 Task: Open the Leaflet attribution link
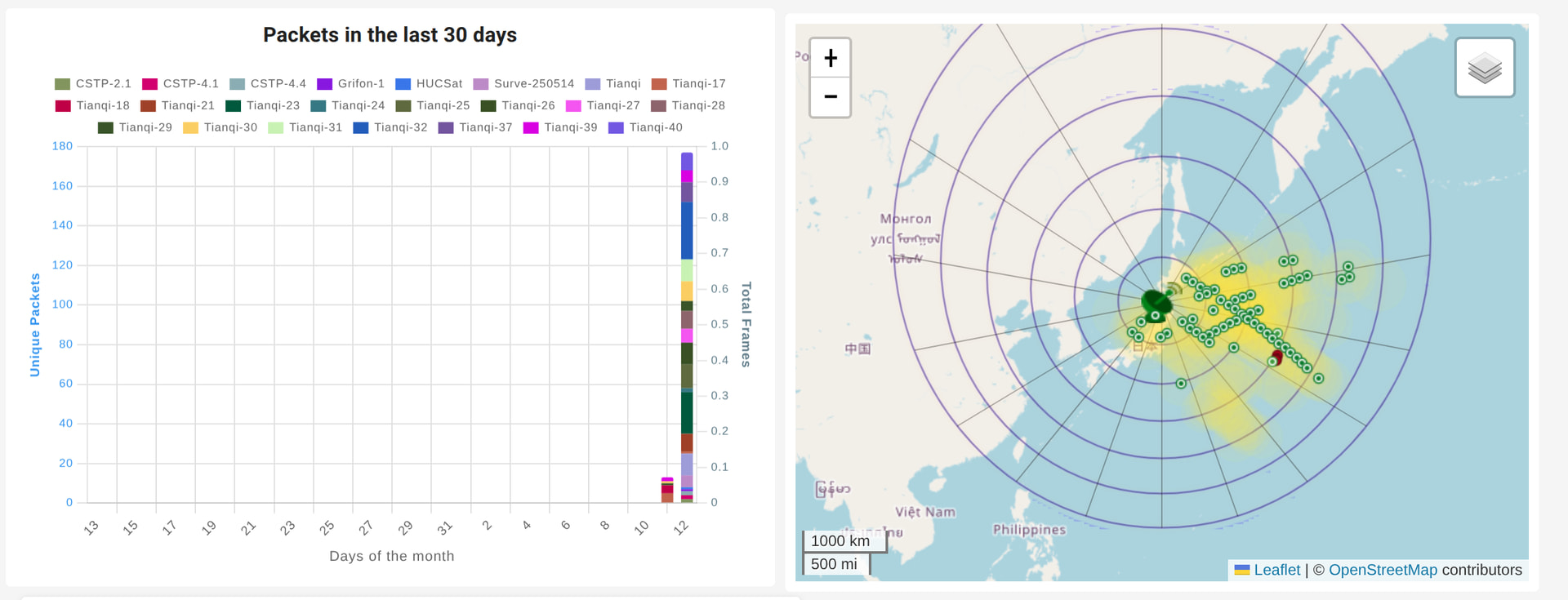[x=1276, y=570]
